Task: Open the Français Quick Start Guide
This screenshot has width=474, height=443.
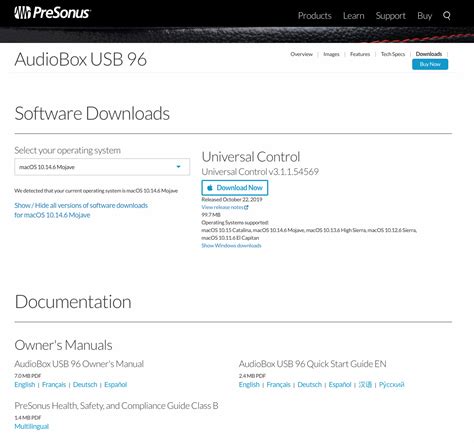Action: [x=278, y=385]
